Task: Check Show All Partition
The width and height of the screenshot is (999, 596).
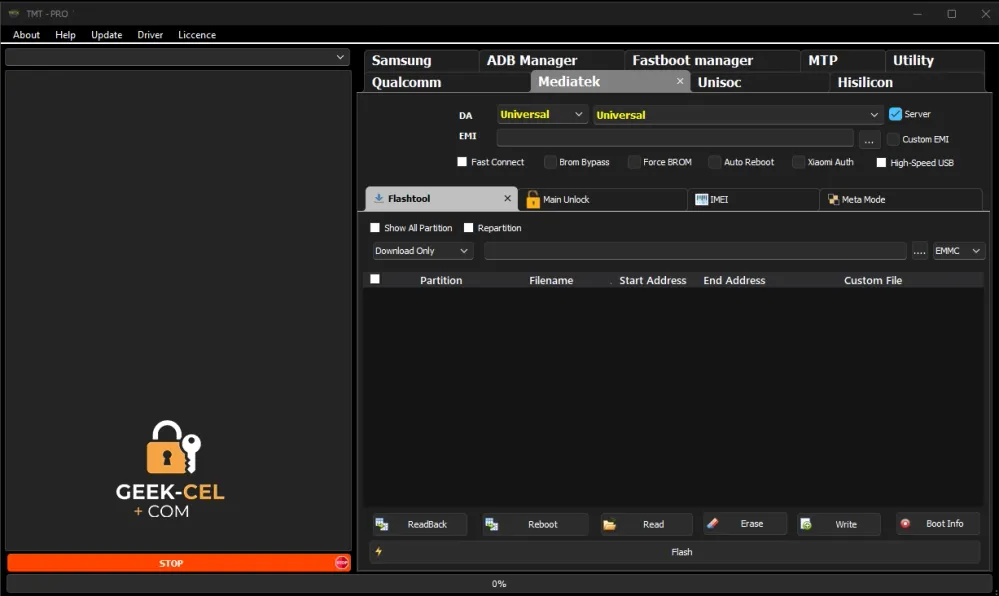Action: coord(375,228)
